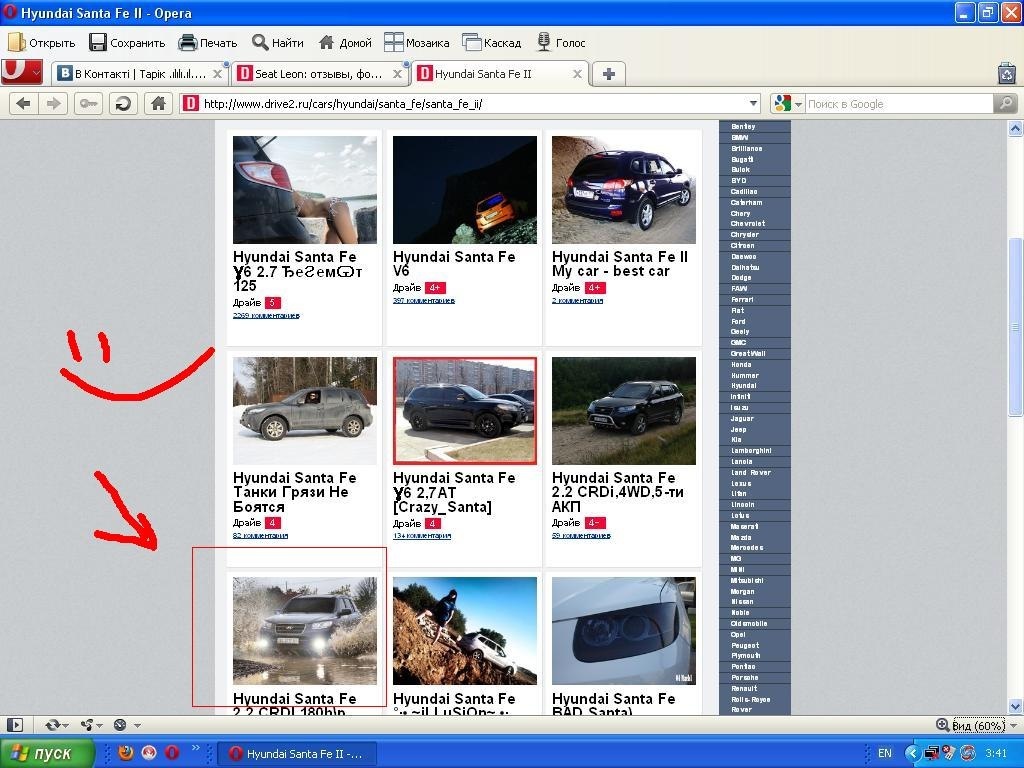The width and height of the screenshot is (1024, 768).
Task: Expand the Opera Turbo dropdown arrow in the status bar
Action: (137, 726)
